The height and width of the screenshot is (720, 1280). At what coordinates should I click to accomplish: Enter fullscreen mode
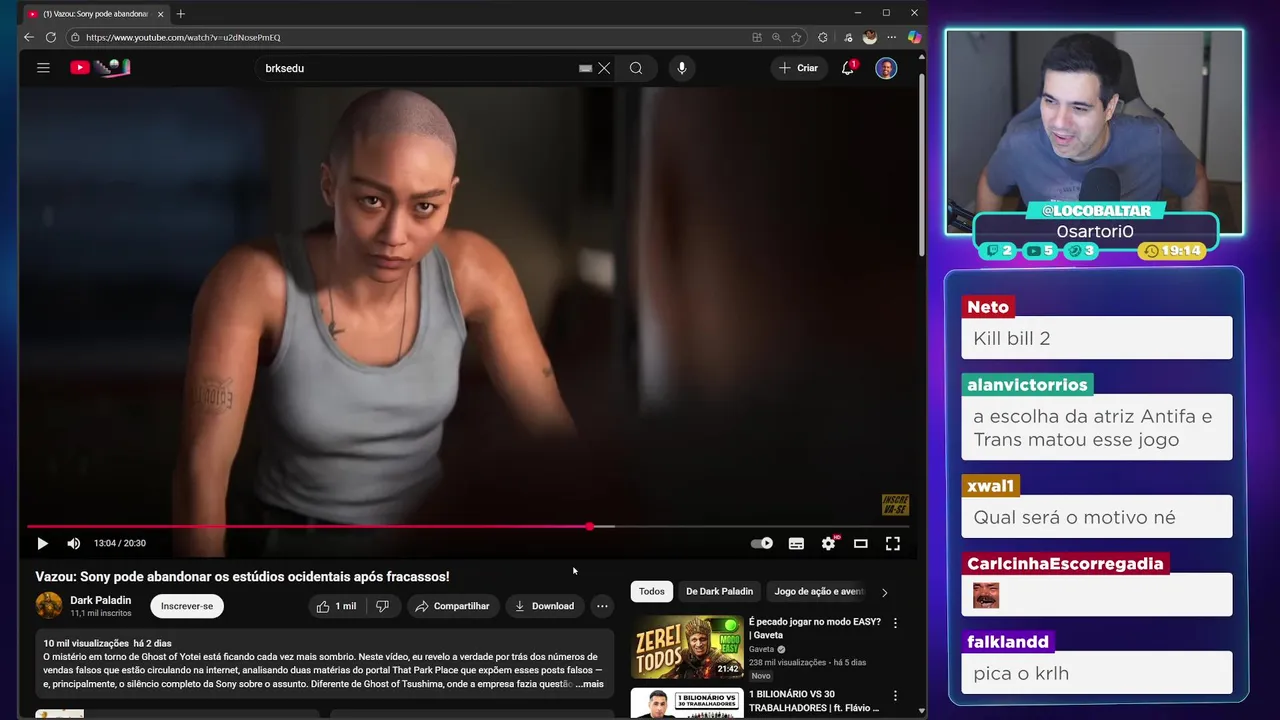(x=893, y=543)
